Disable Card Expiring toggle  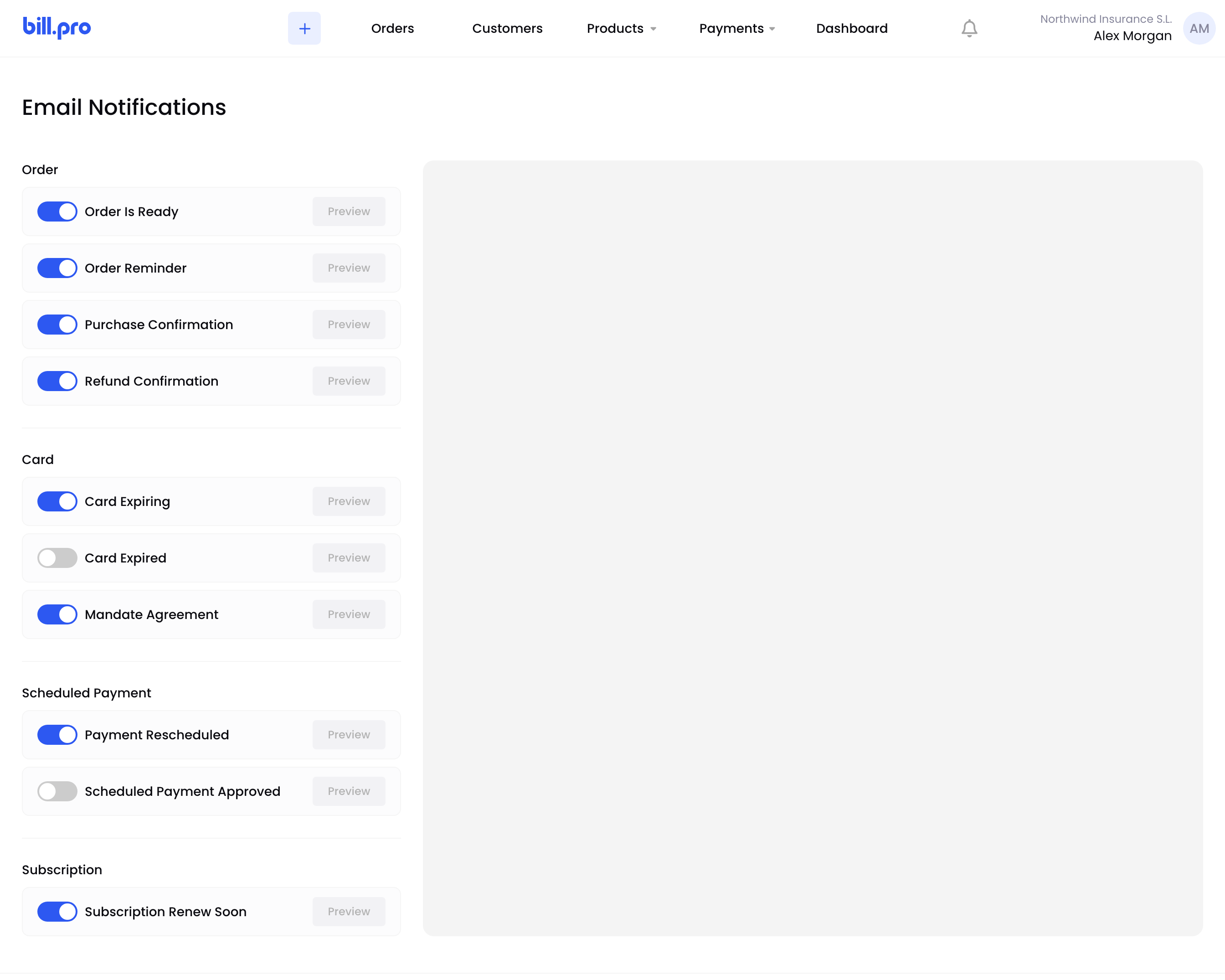click(x=57, y=501)
